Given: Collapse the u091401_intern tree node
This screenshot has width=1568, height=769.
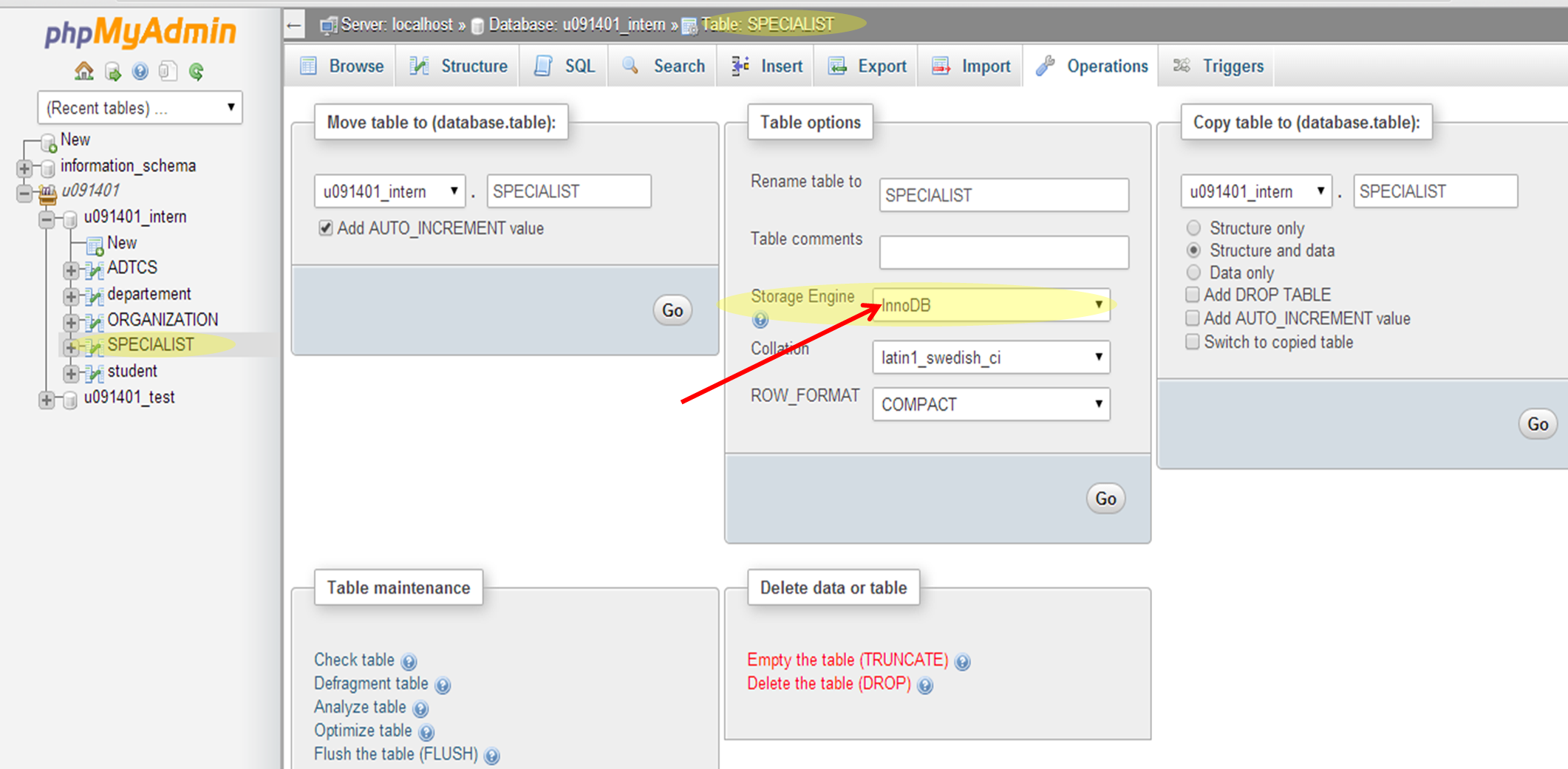Looking at the screenshot, I should (x=47, y=219).
